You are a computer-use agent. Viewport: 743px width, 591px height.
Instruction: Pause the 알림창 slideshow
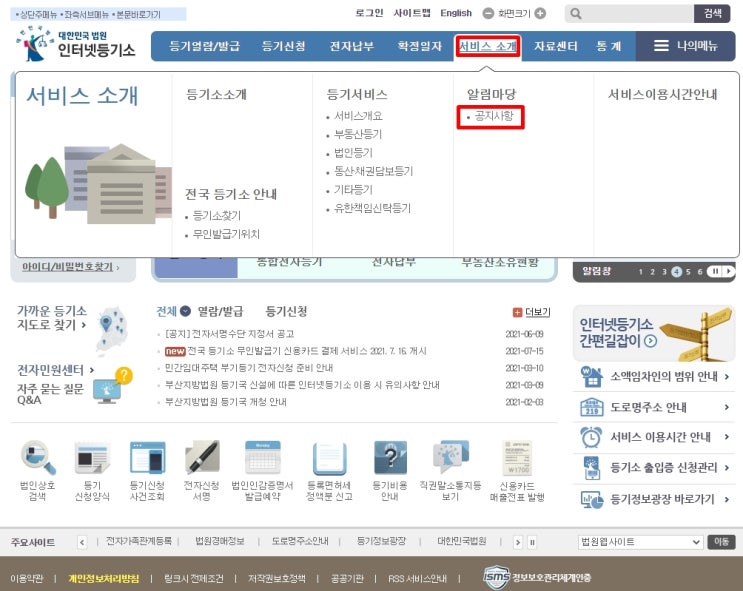(715, 272)
